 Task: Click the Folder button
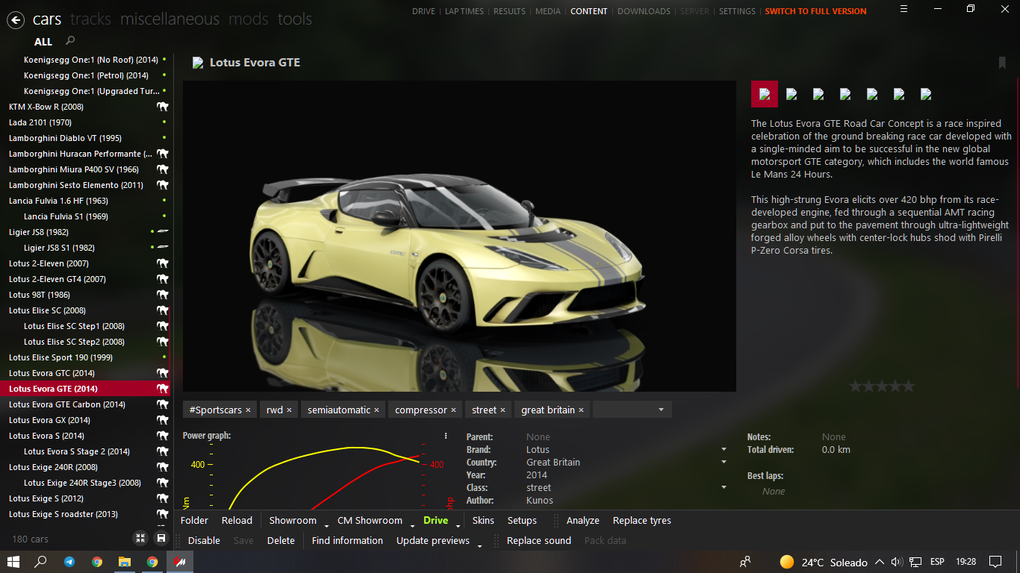[x=194, y=520]
